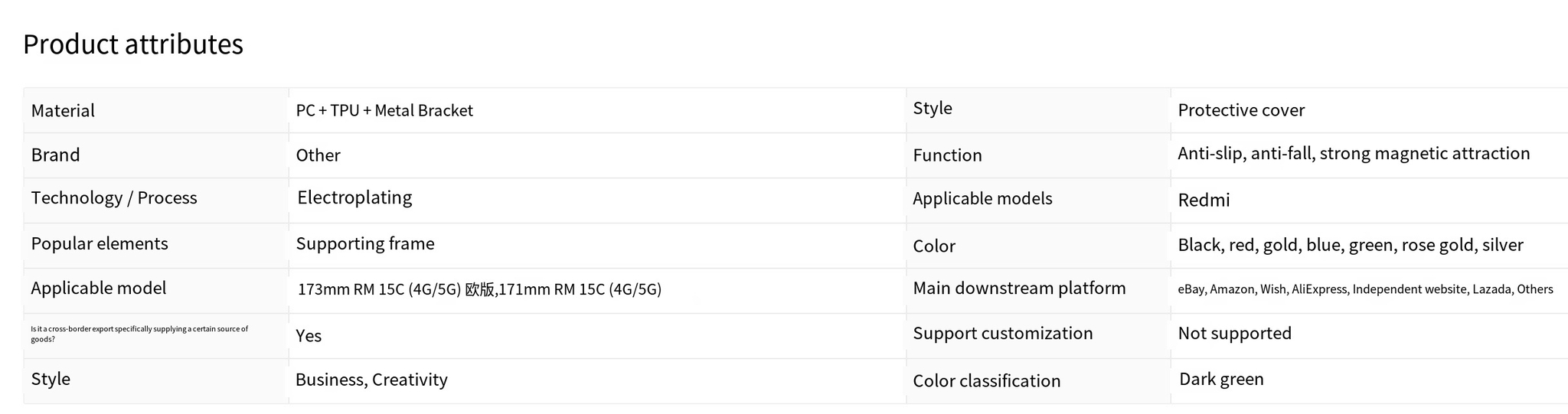
Task: Select the "PC + TPU + Metal Bracket" value
Action: point(384,111)
